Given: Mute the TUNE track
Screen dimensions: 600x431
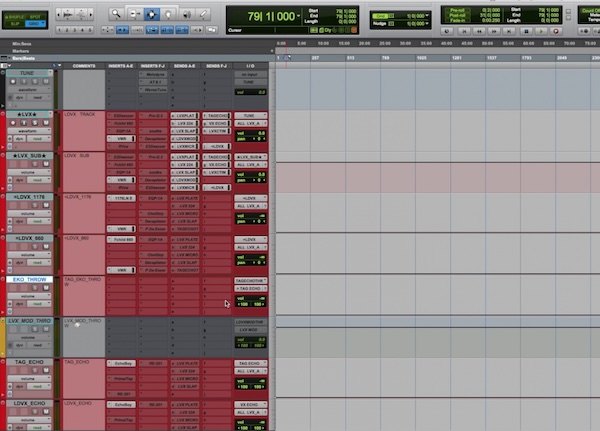Looking at the screenshot, I should pyautogui.click(x=46, y=82).
